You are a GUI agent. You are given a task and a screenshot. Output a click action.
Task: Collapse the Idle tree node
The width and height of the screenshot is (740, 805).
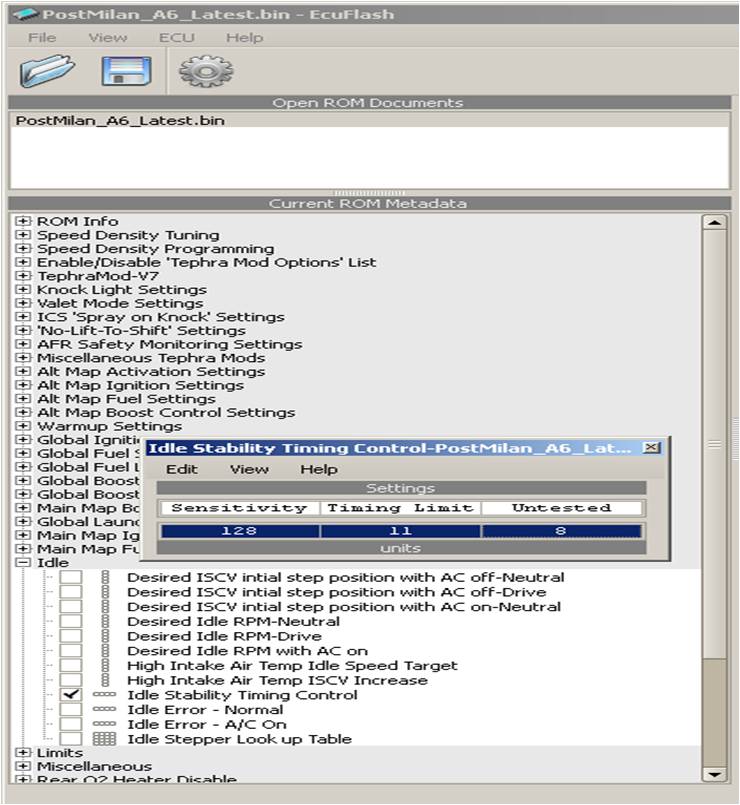[x=23, y=563]
